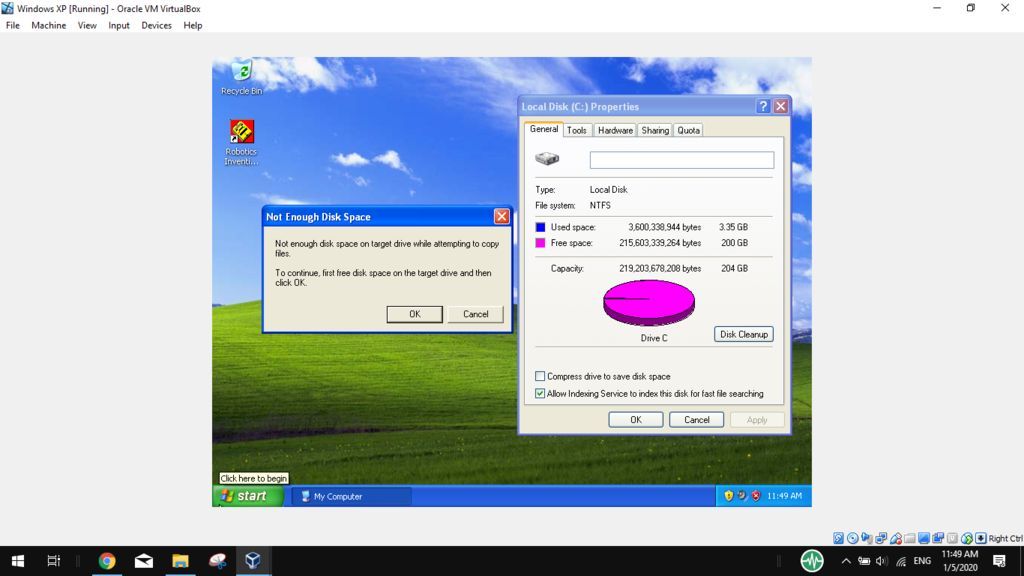Click the magenta Free space color swatch
This screenshot has width=1024, height=576.
click(x=540, y=243)
